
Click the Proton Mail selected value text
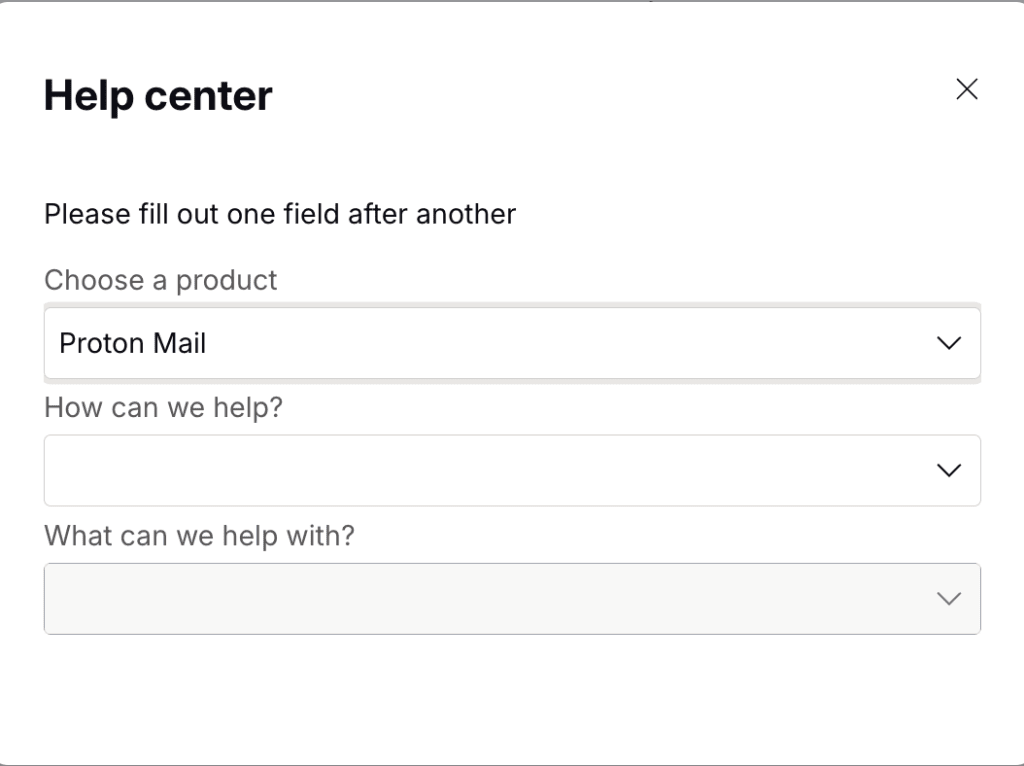133,343
